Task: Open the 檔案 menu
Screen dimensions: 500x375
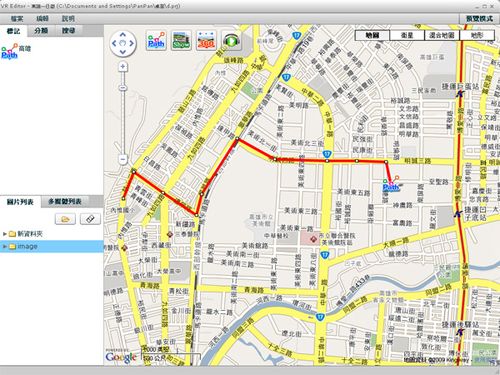Action: 17,19
